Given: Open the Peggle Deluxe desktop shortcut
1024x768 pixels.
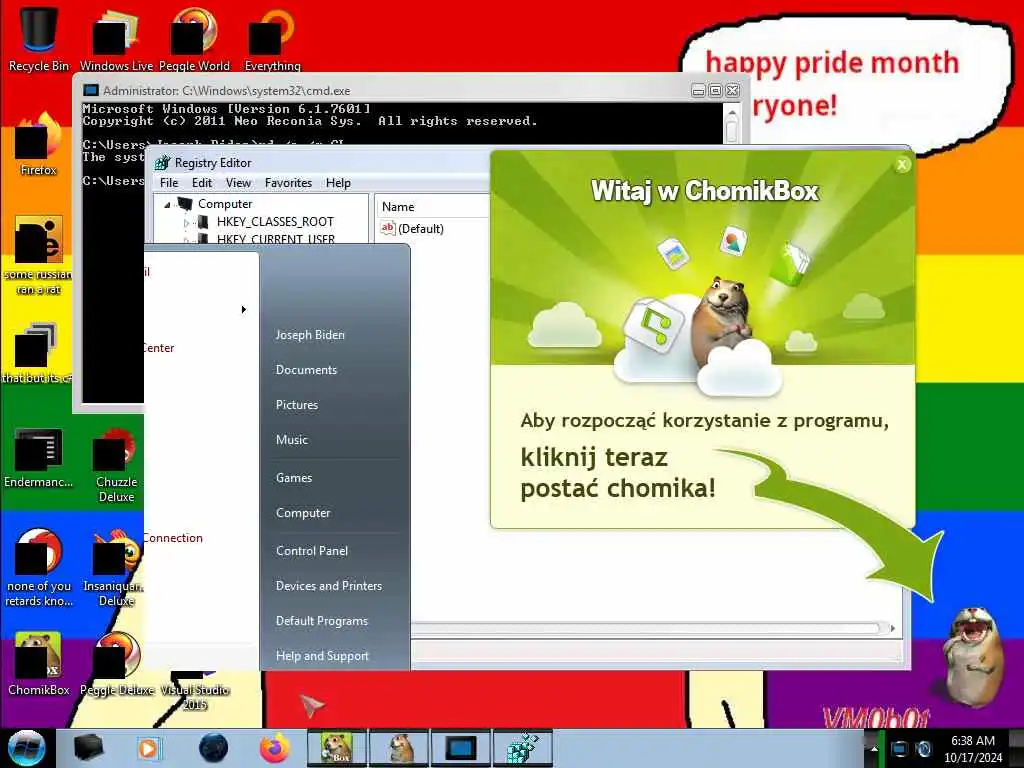Looking at the screenshot, I should (116, 664).
